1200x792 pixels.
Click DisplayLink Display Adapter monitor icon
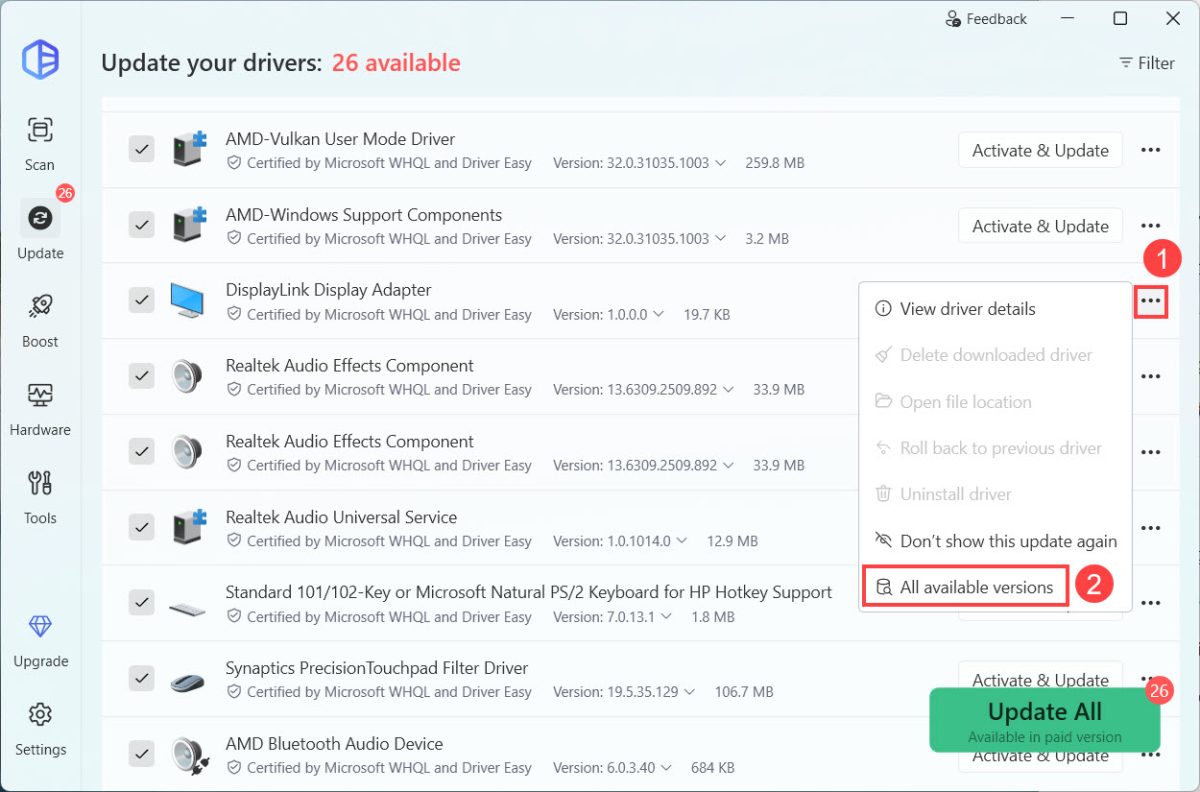187,300
